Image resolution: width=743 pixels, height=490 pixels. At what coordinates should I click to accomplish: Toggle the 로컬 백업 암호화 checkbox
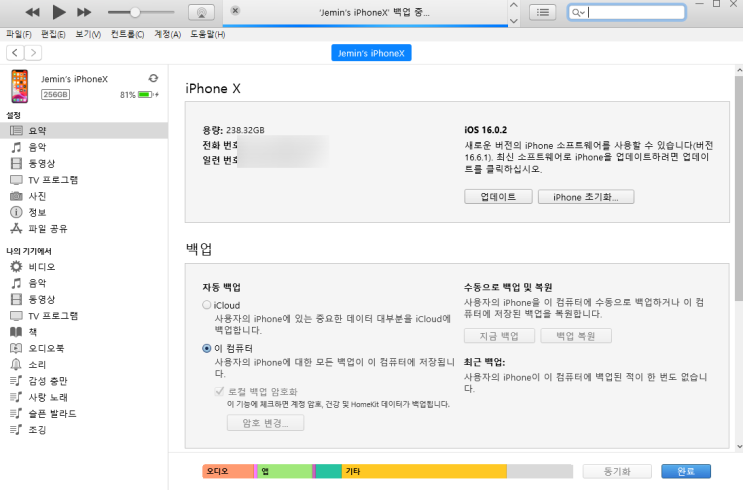pyautogui.click(x=219, y=391)
